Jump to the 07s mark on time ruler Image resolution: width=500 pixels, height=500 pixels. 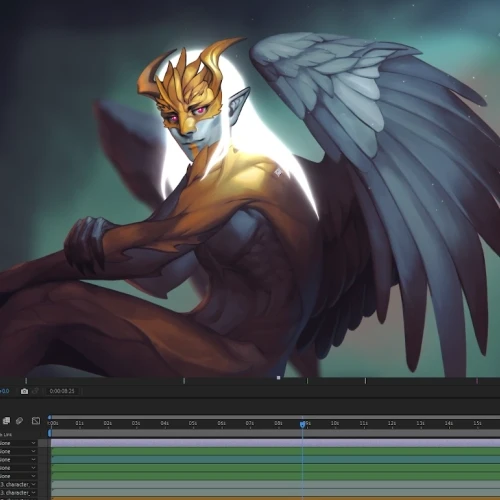[x=250, y=423]
